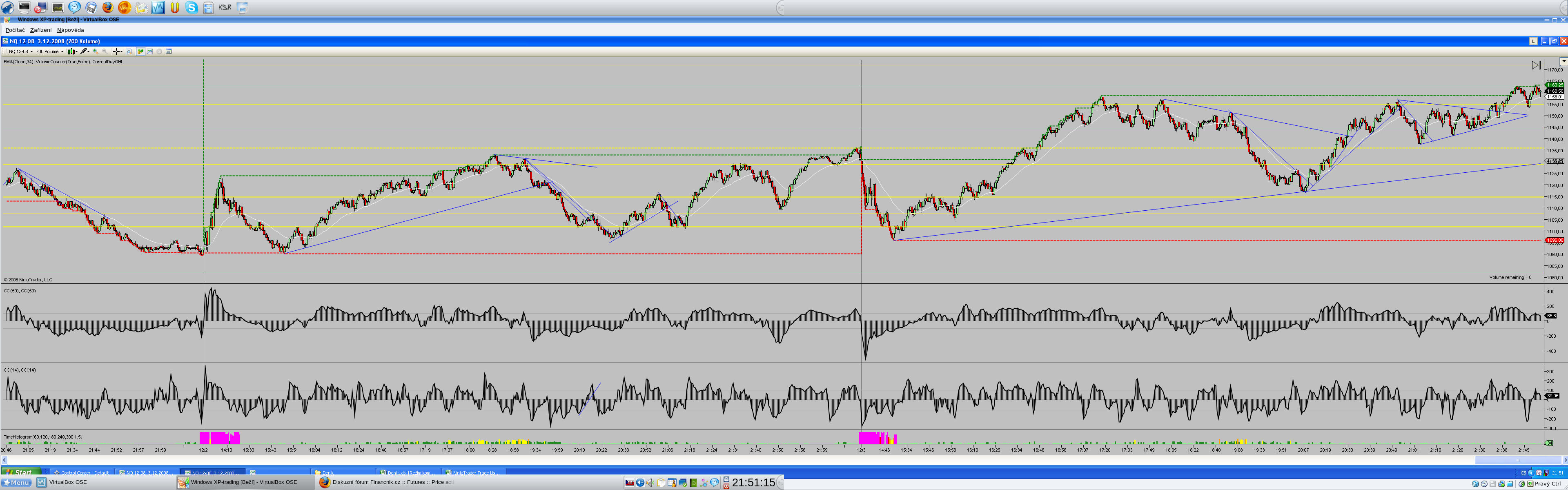Open the zoom frame window tool

pos(129,52)
